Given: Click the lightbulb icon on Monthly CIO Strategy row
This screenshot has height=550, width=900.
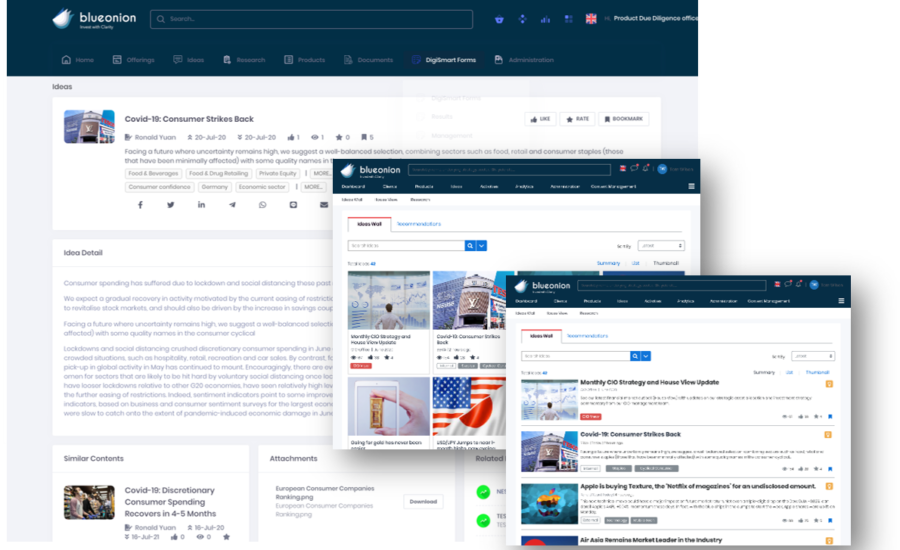Looking at the screenshot, I should (829, 384).
